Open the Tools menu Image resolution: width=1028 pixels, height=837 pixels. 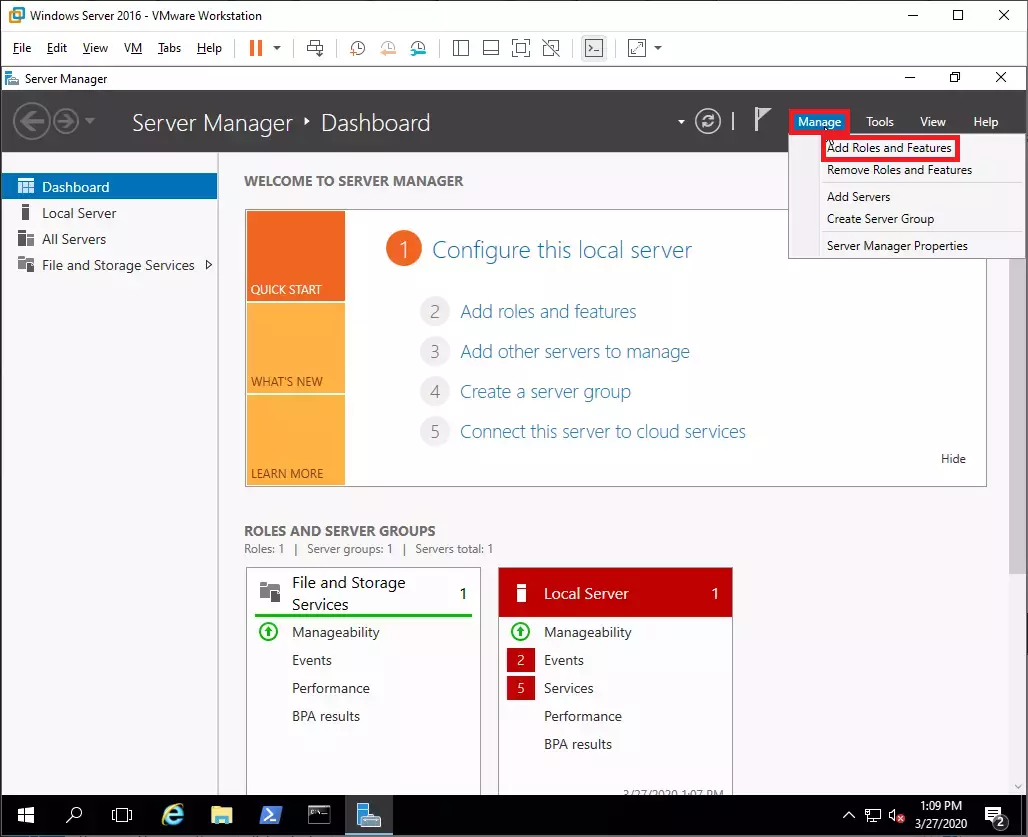[x=880, y=122]
